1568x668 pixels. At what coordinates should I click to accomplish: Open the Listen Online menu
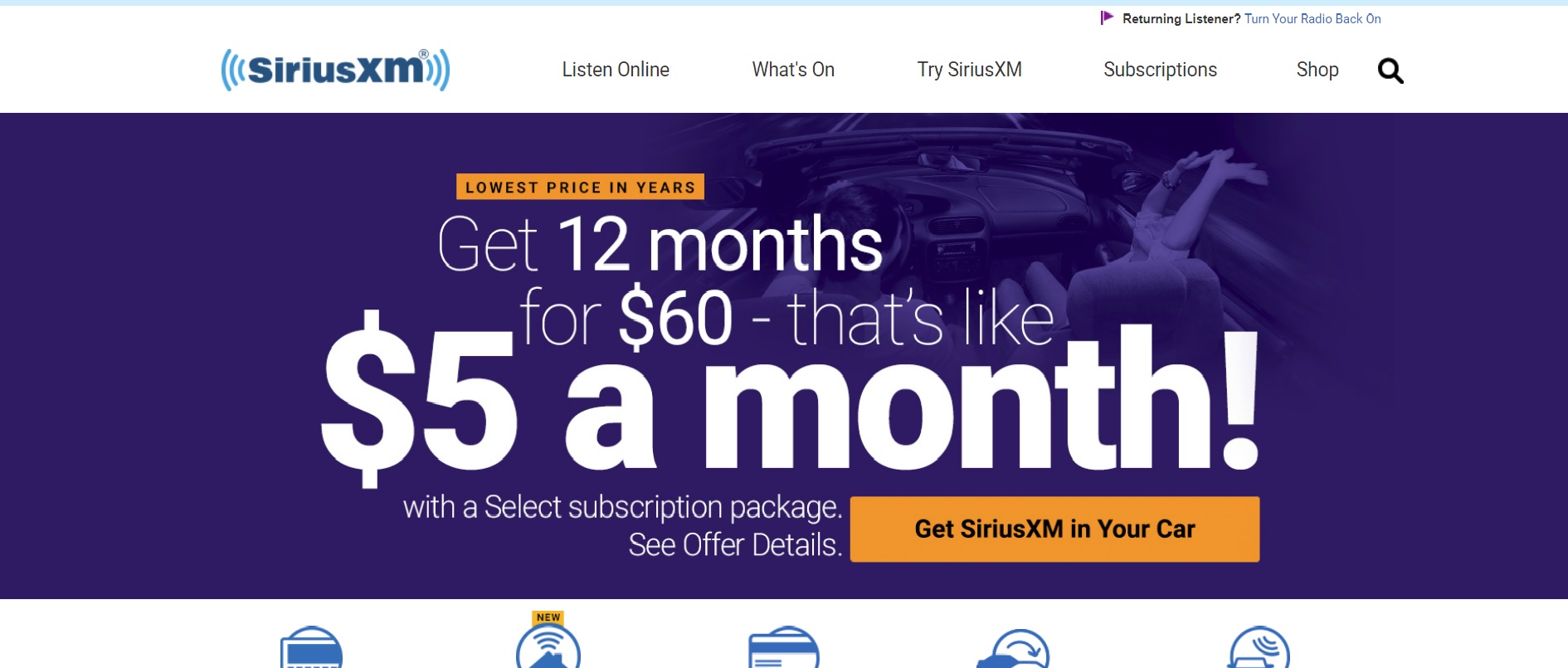tap(616, 70)
